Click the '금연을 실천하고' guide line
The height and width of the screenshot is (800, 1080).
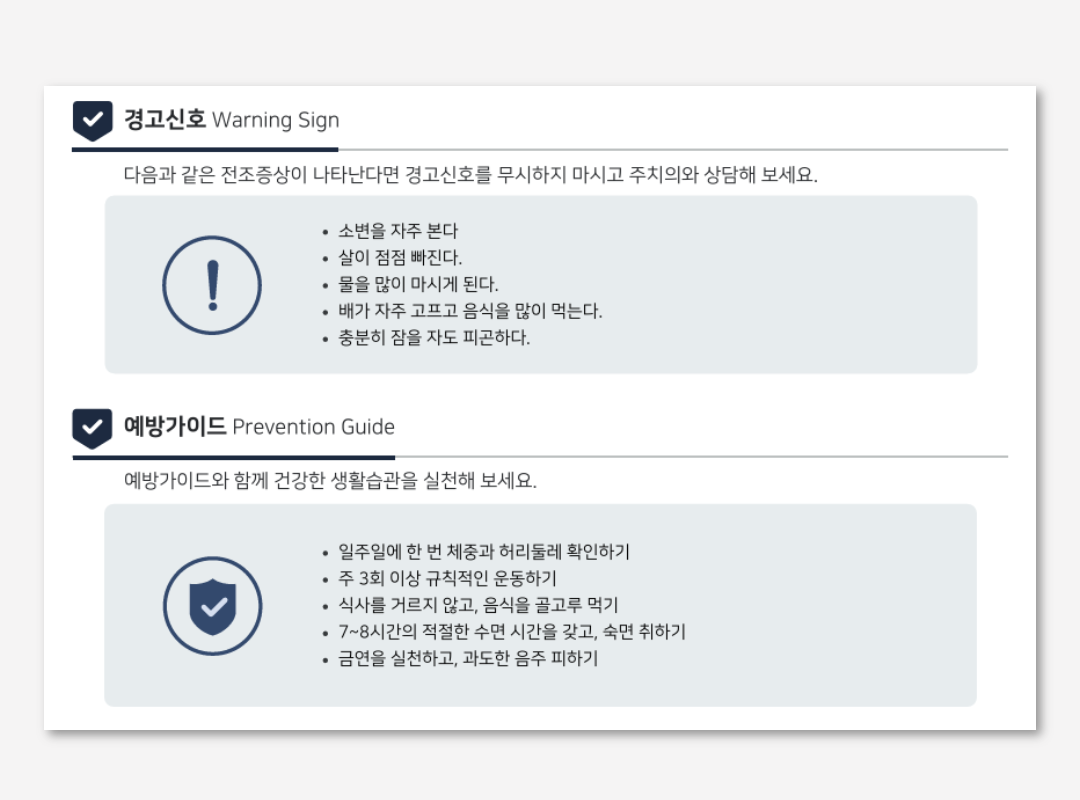pos(468,659)
